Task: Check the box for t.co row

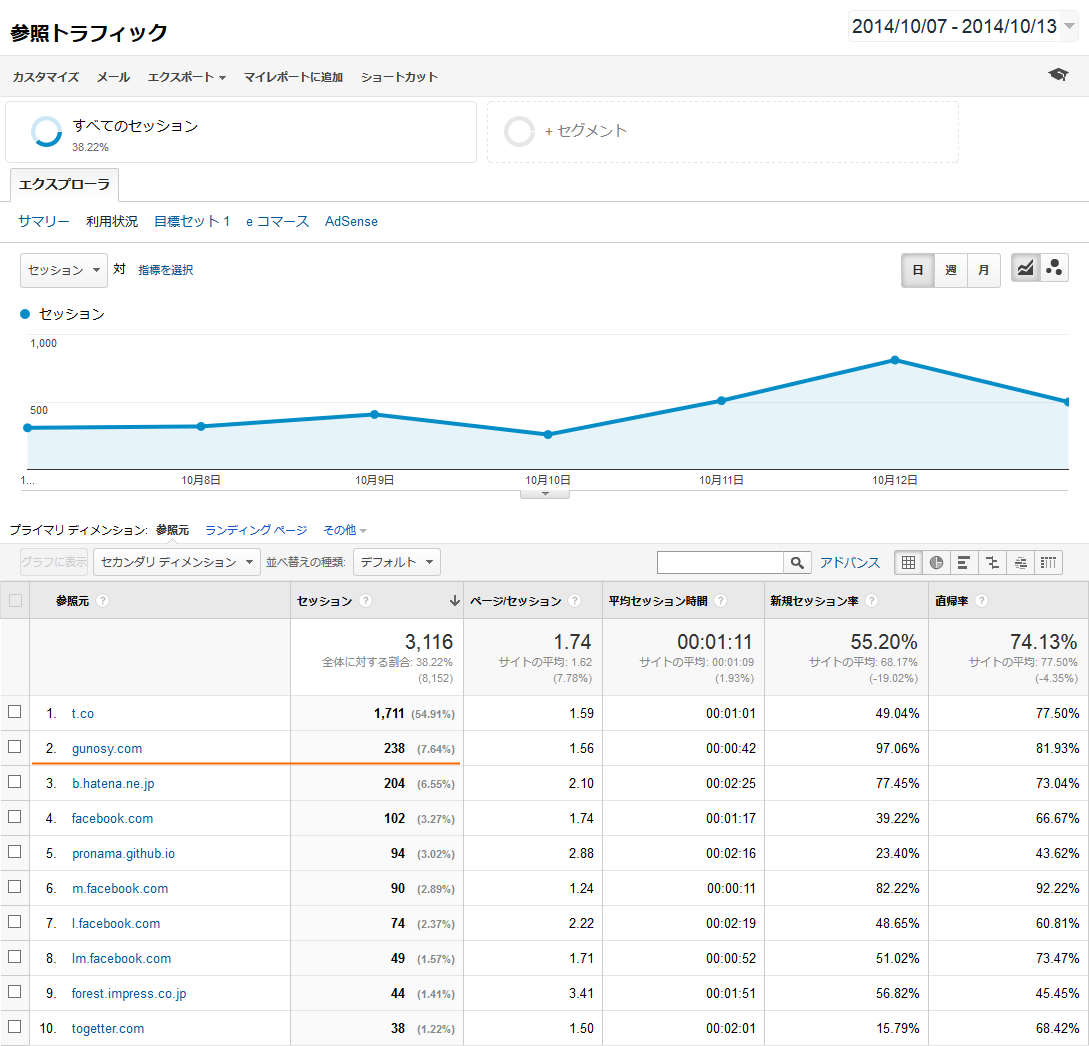Action: point(14,712)
